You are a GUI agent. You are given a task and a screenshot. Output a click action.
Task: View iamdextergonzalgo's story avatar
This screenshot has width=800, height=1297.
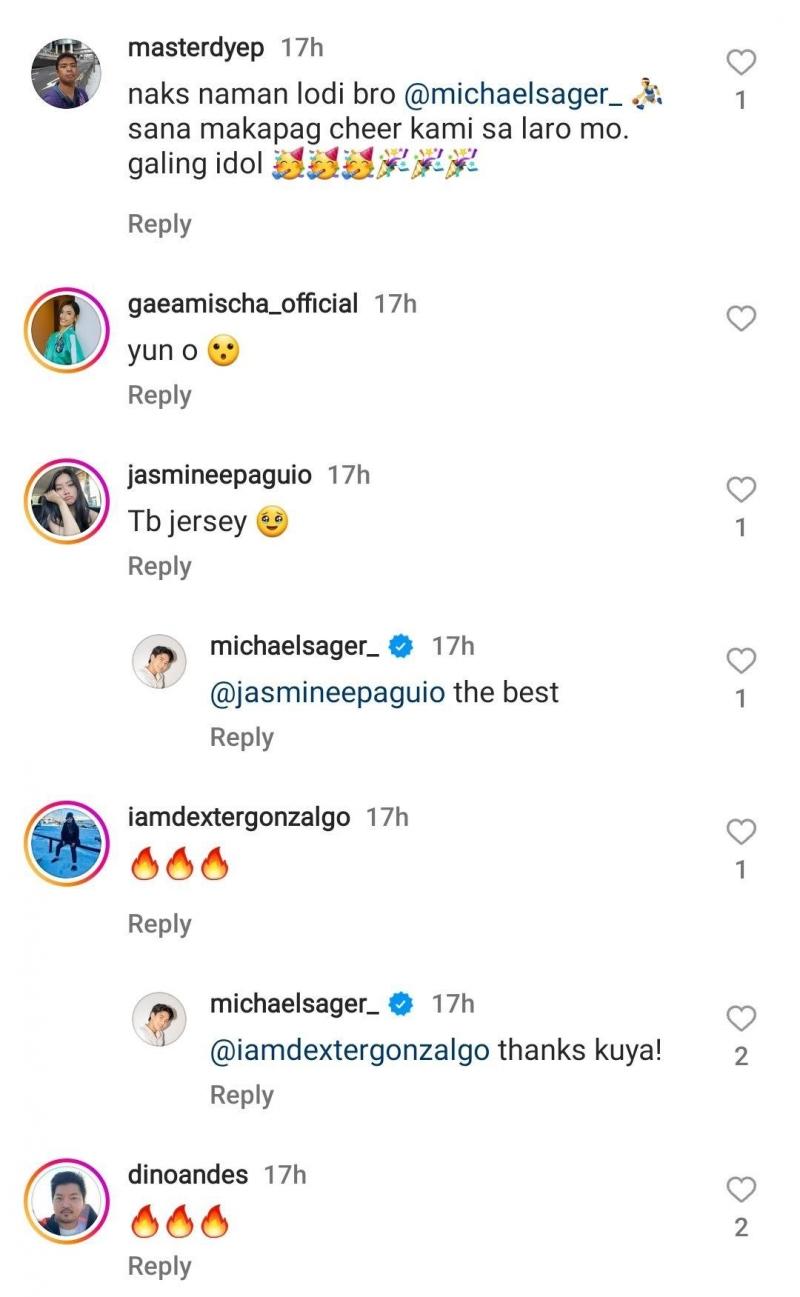tap(67, 843)
